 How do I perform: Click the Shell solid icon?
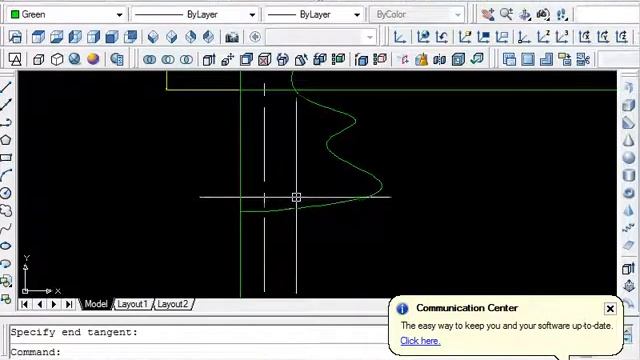tap(458, 60)
